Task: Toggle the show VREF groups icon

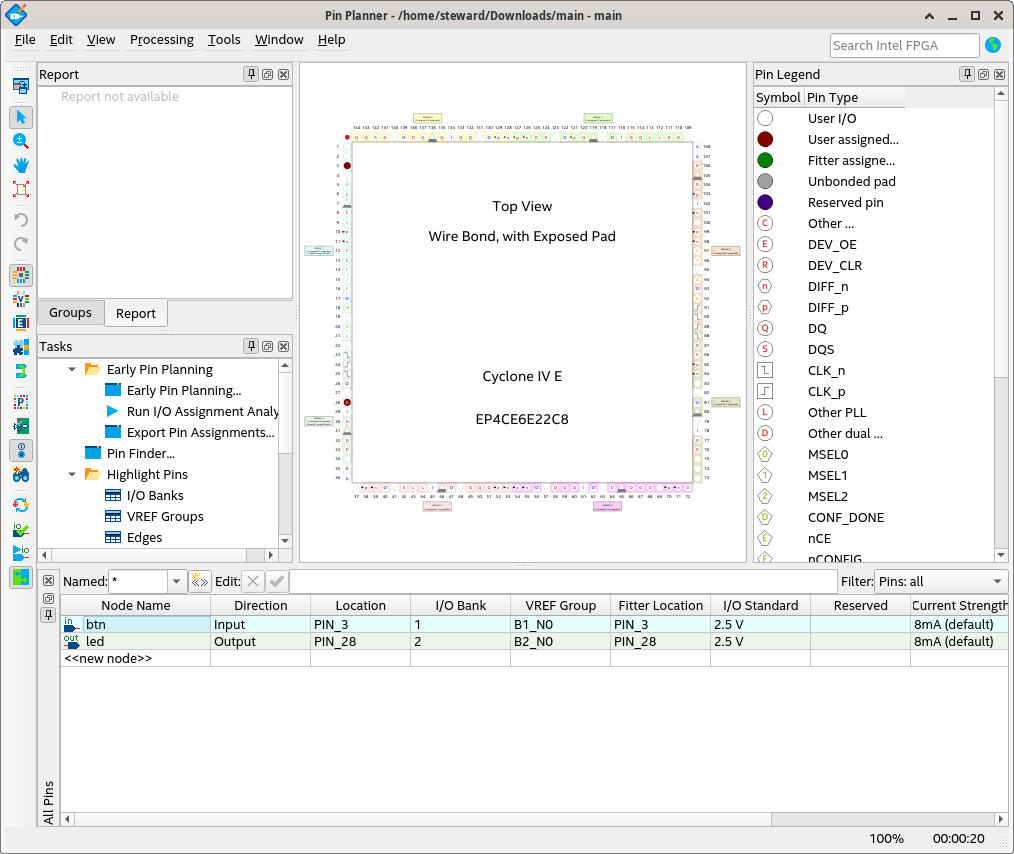Action: 21,299
